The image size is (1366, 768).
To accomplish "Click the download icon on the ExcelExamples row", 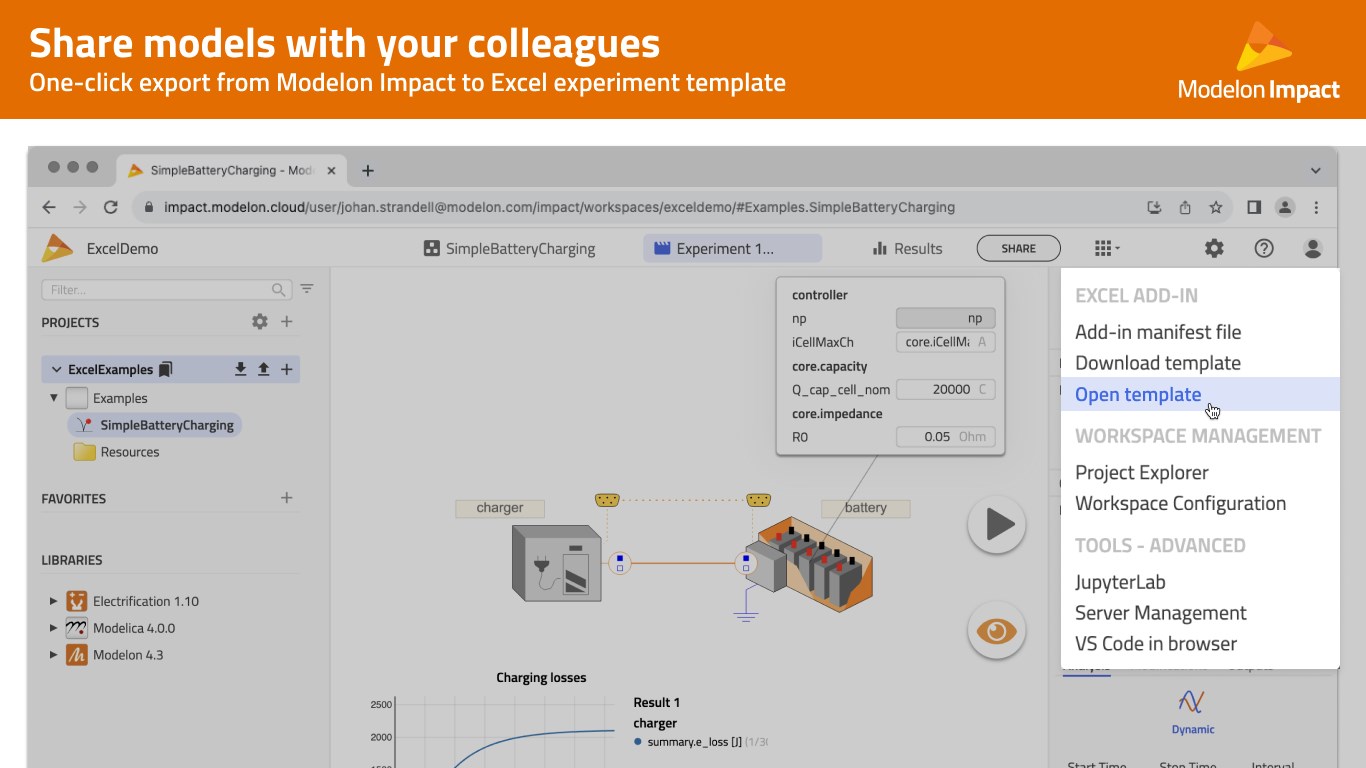I will (x=240, y=369).
